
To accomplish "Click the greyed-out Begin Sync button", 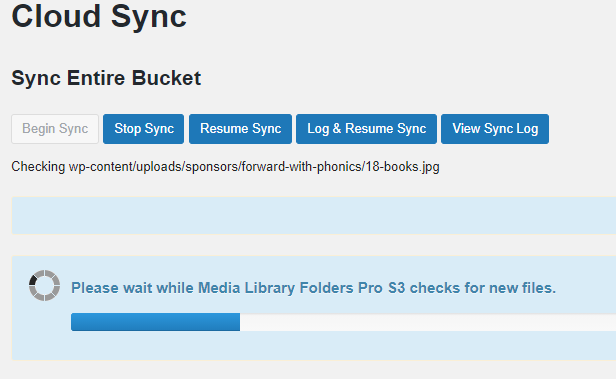I will [x=55, y=129].
